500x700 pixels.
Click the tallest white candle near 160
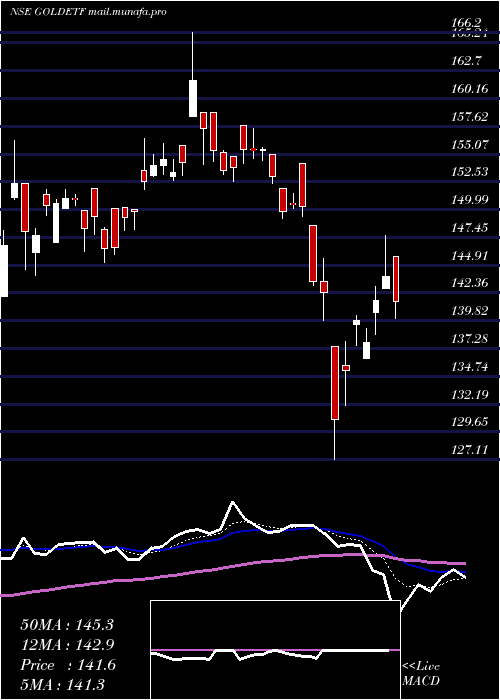193,98
